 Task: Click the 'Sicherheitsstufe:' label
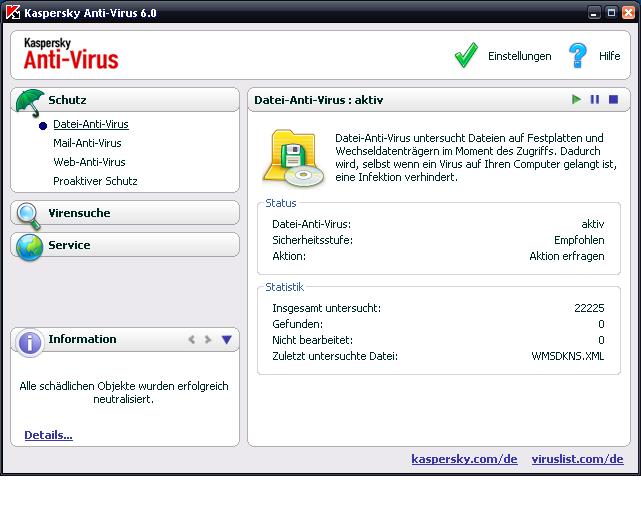point(312,240)
